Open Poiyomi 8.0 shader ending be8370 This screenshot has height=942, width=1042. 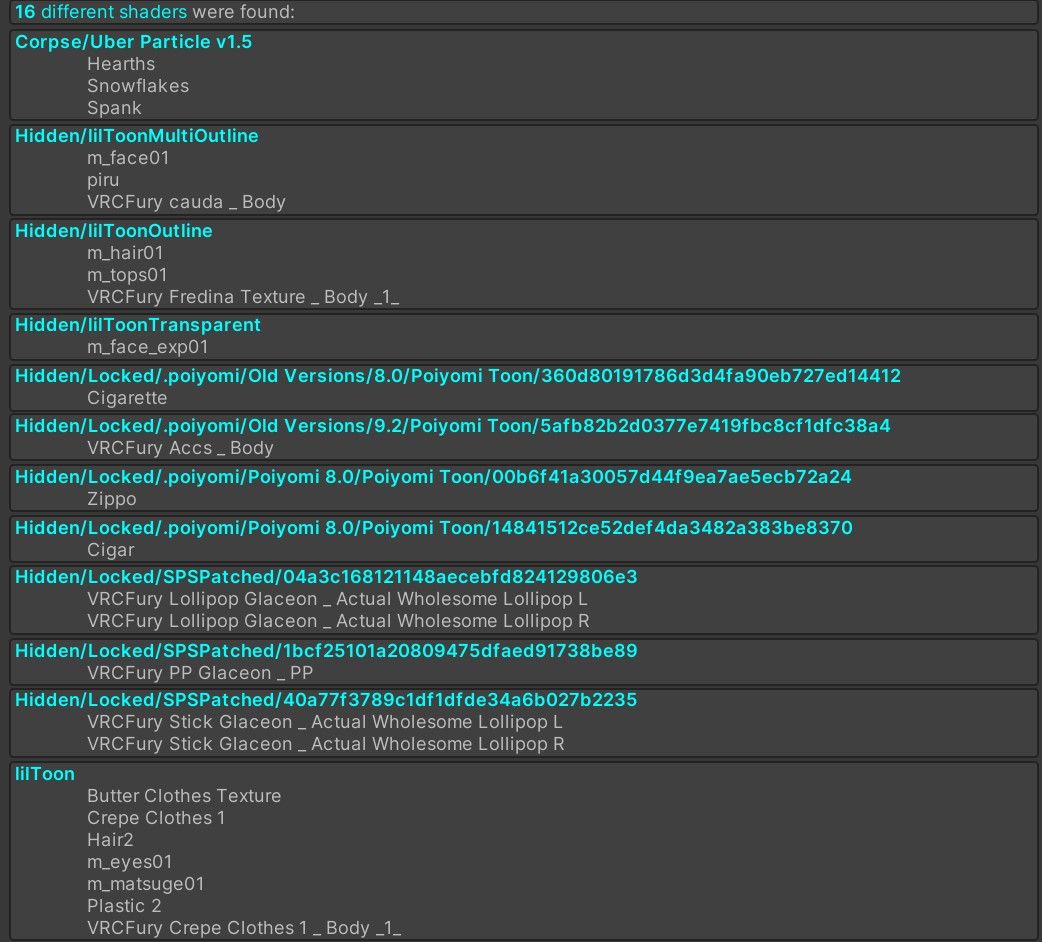[x=434, y=528]
